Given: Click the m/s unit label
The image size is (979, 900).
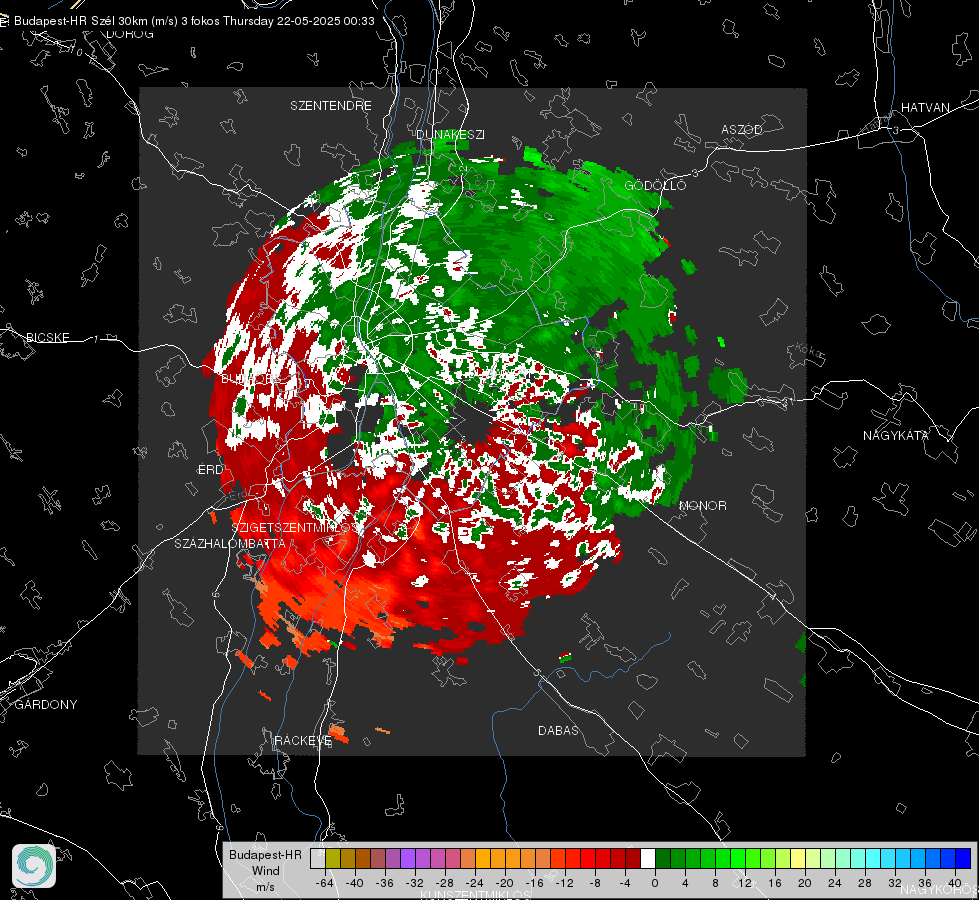Looking at the screenshot, I should pyautogui.click(x=265, y=887).
